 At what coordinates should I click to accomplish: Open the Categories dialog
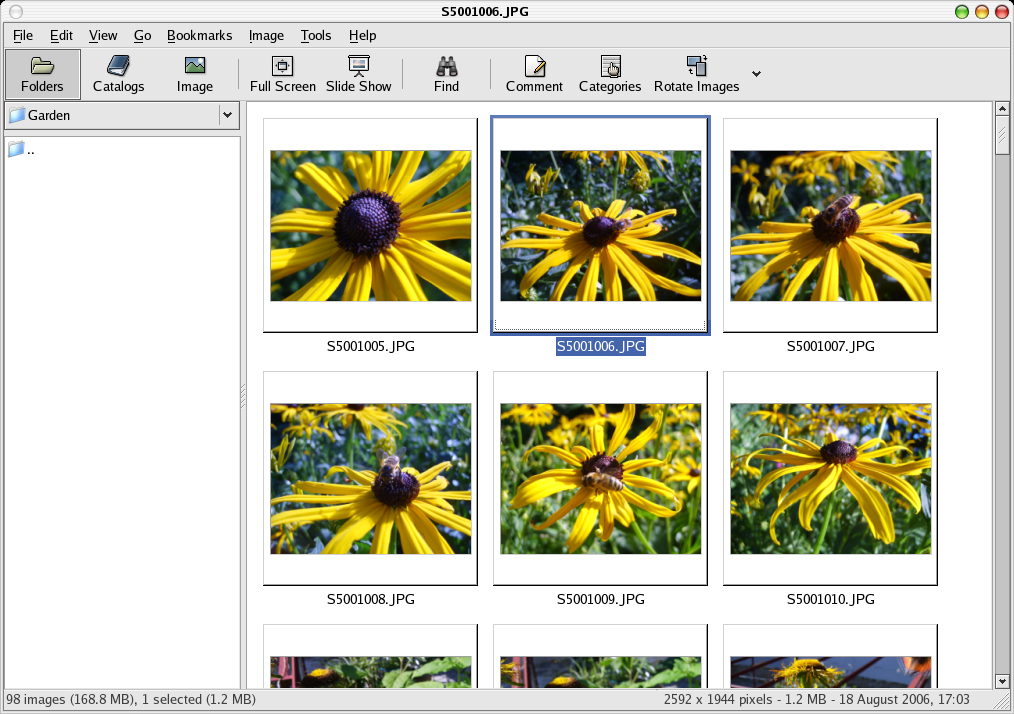610,74
